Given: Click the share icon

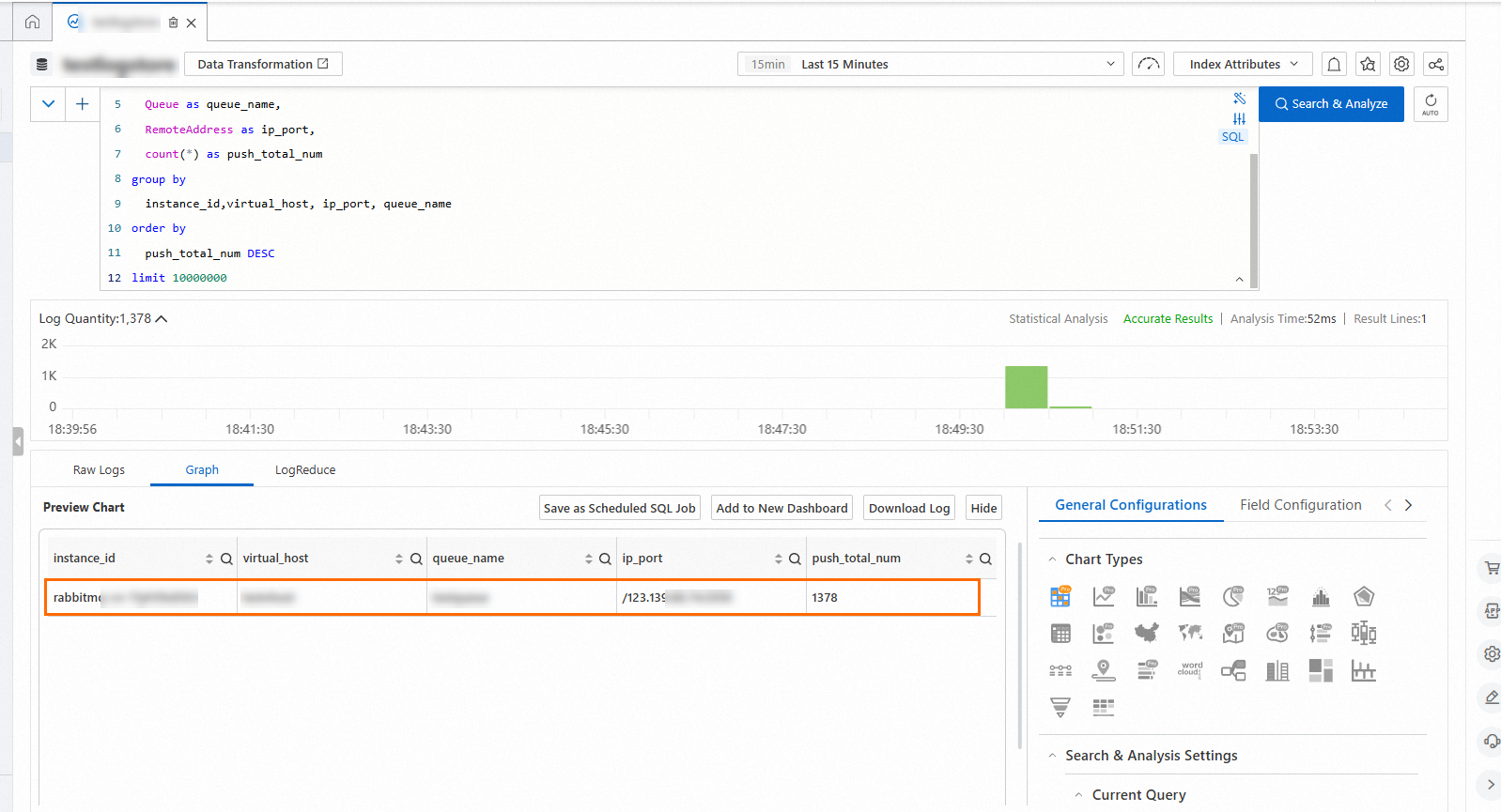Looking at the screenshot, I should pos(1435,64).
